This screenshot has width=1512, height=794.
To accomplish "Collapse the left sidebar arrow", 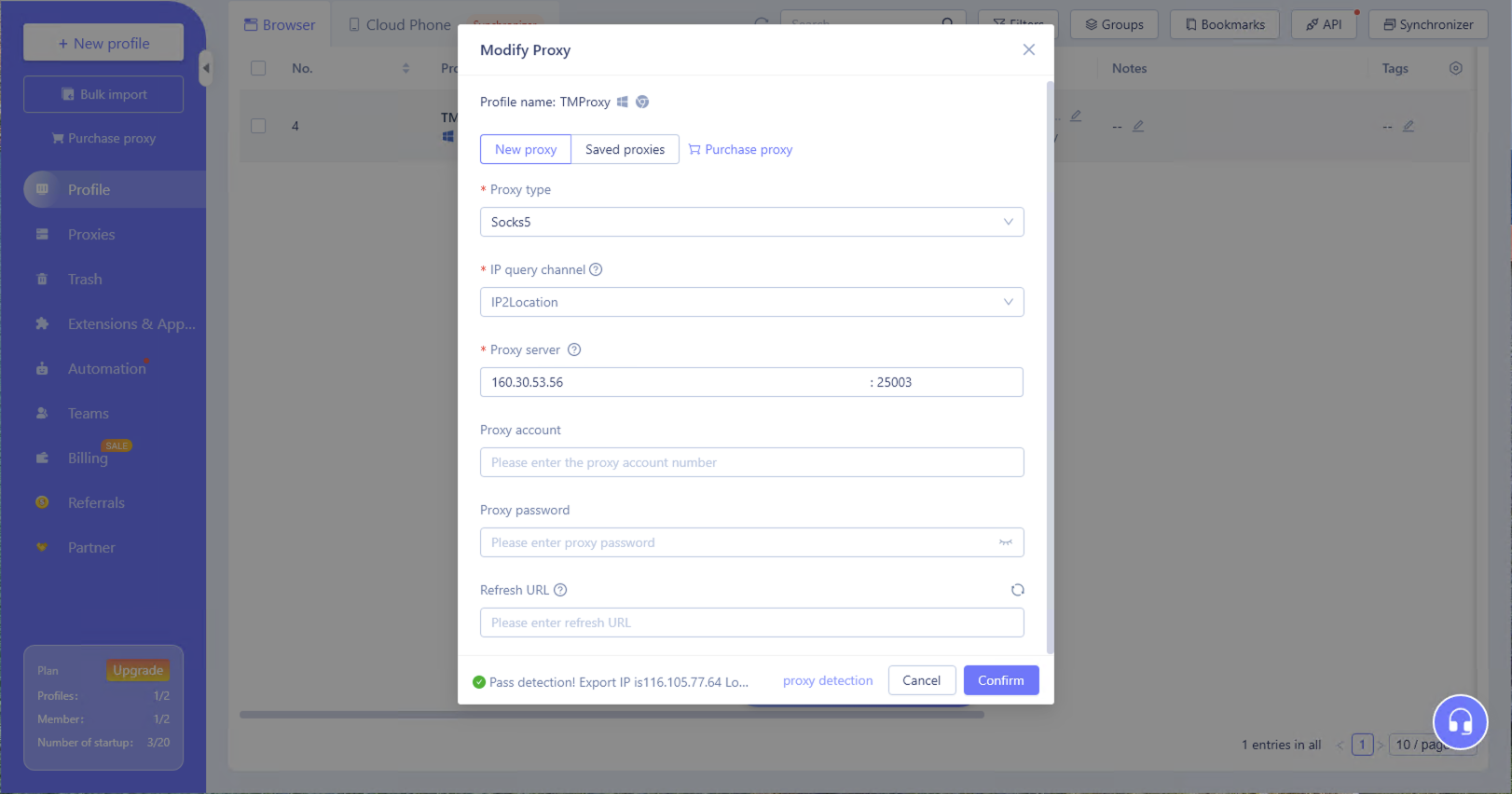I will pyautogui.click(x=206, y=68).
